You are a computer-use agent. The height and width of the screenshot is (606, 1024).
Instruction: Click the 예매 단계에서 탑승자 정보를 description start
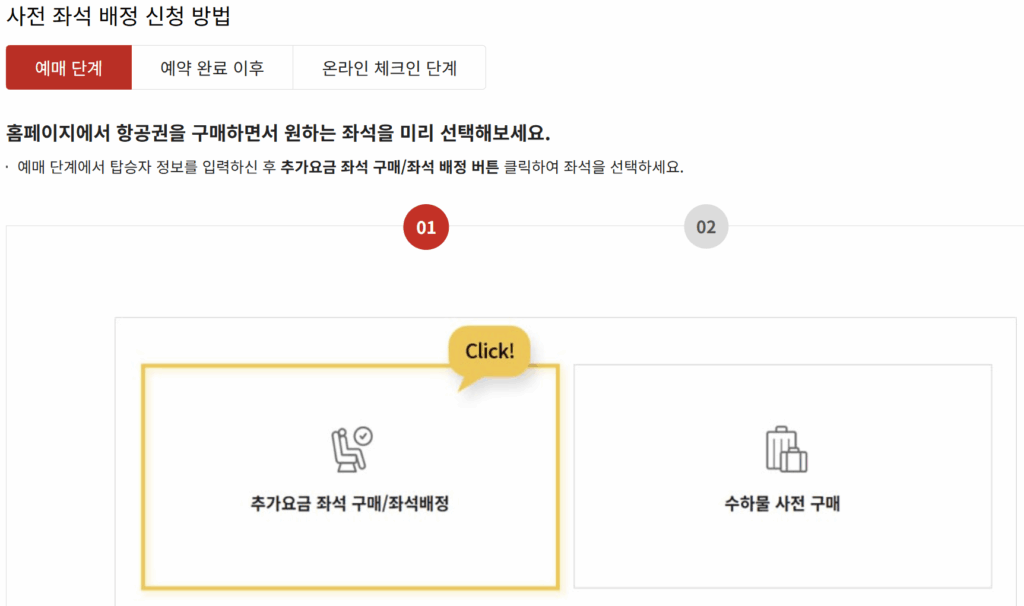106,167
